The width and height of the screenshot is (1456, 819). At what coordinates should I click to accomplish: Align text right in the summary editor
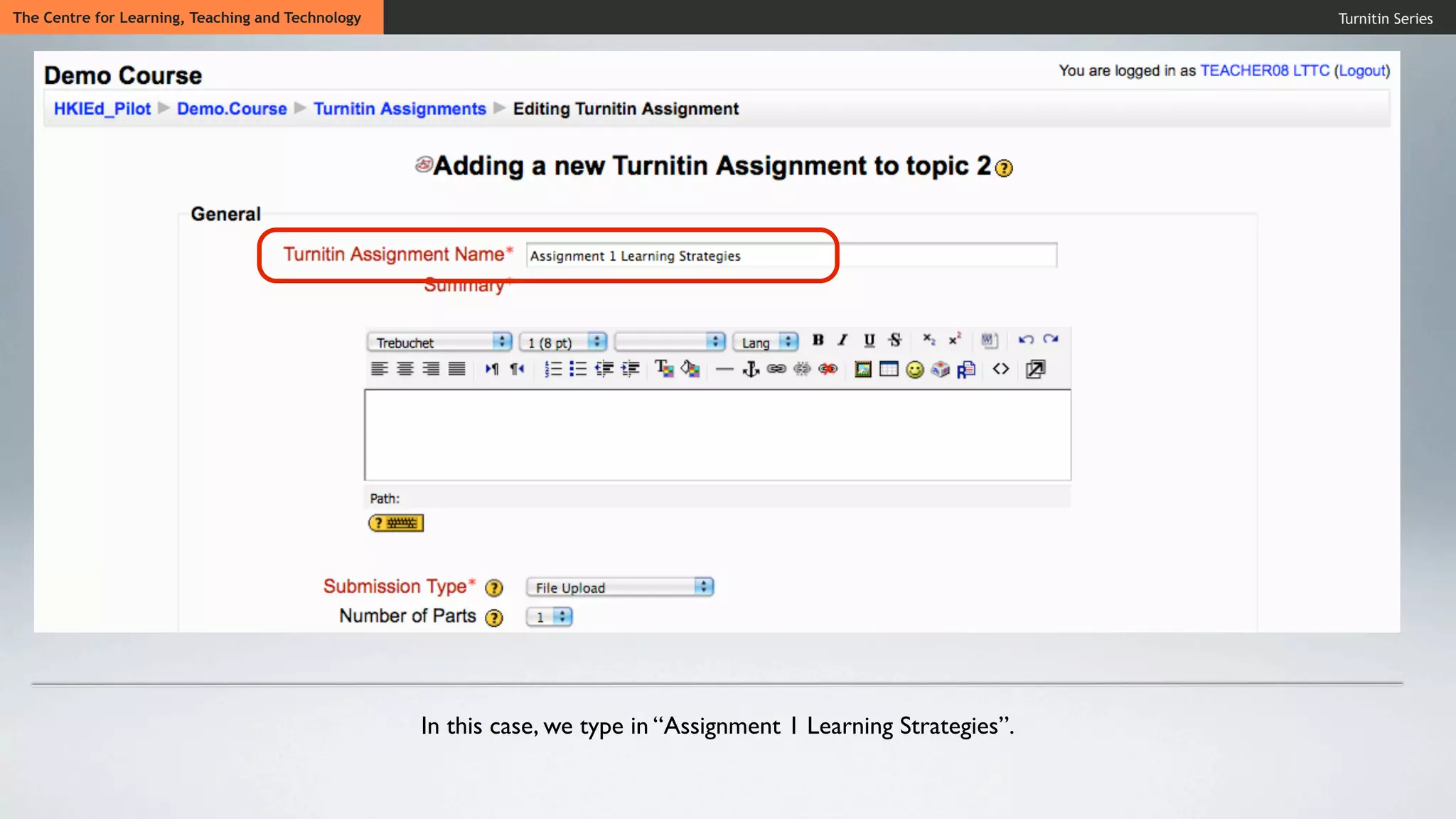pyautogui.click(x=431, y=368)
